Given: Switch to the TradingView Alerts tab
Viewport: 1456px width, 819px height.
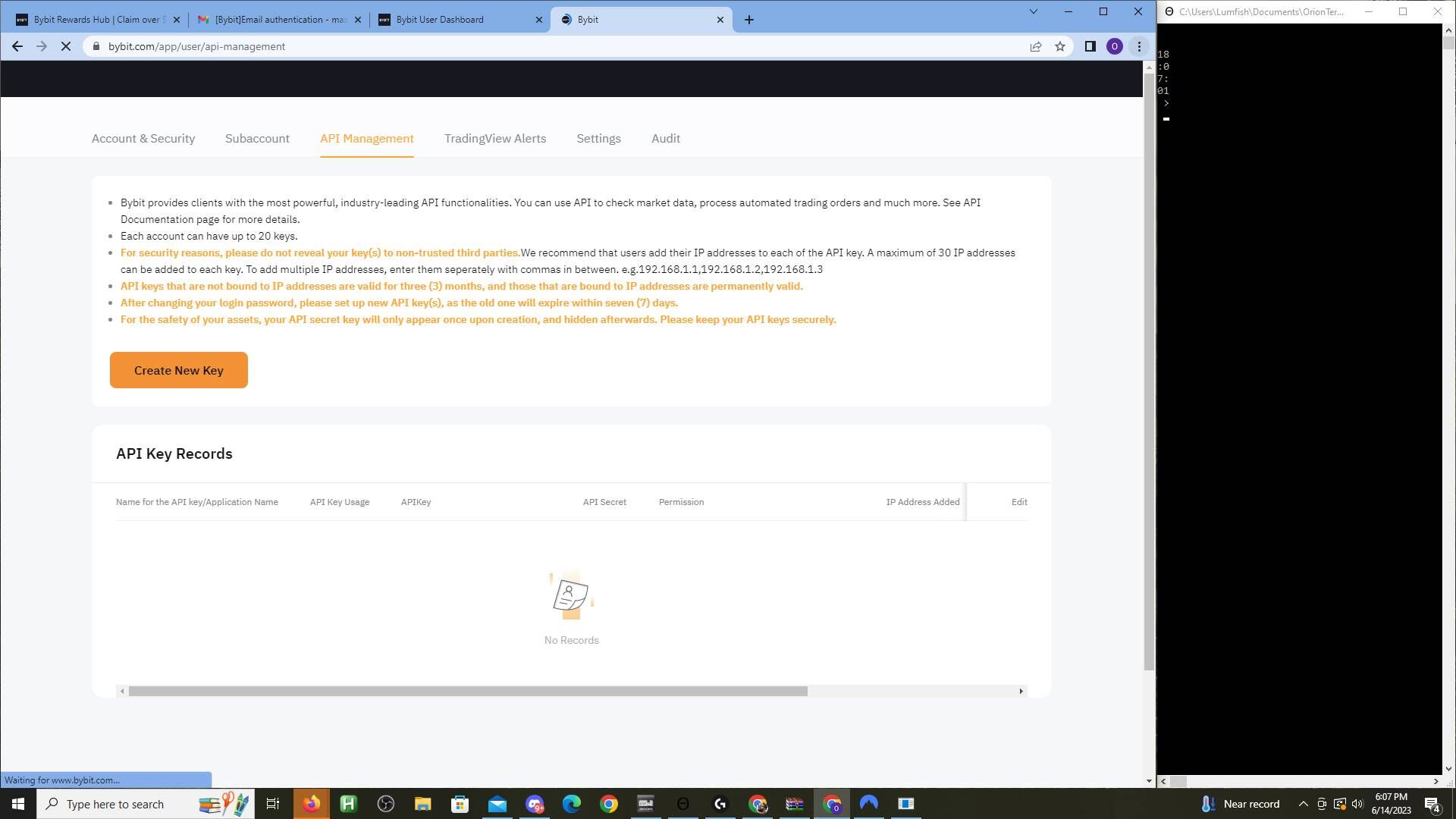Looking at the screenshot, I should click(495, 138).
